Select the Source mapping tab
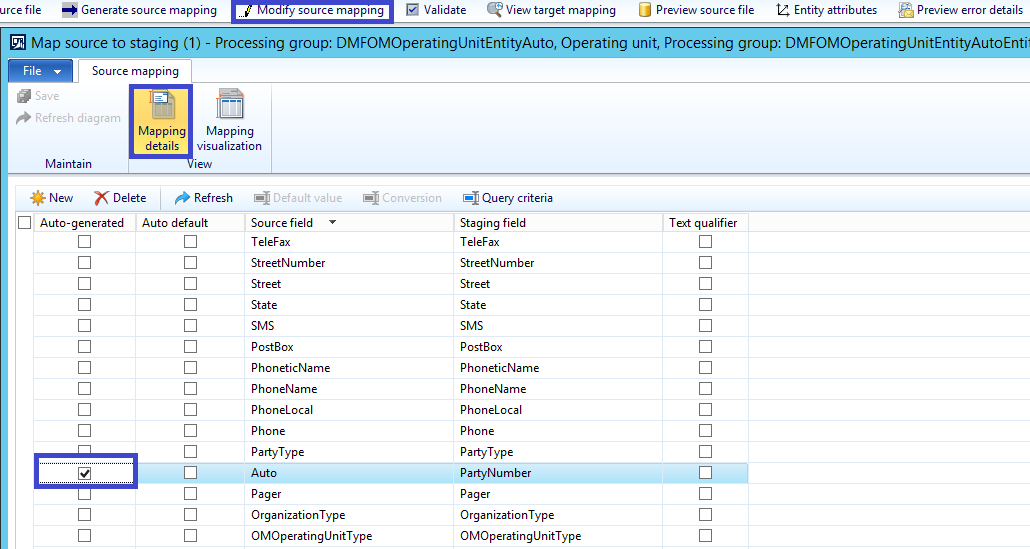This screenshot has height=549, width=1030. (135, 71)
